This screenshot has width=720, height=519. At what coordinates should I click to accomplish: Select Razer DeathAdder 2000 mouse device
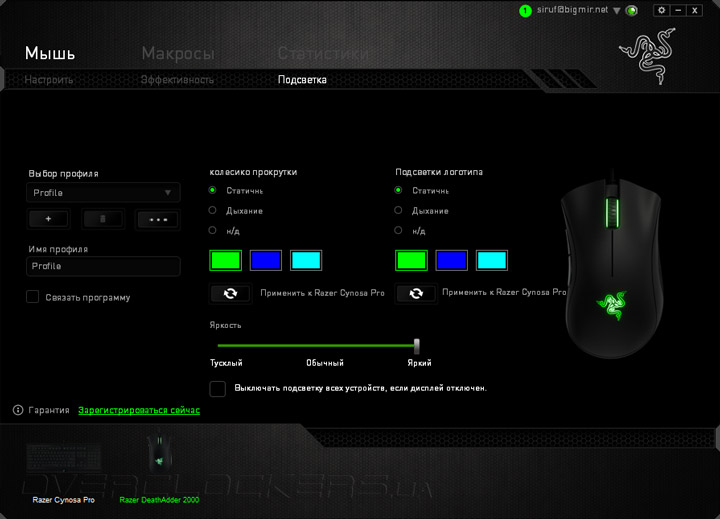point(159,468)
